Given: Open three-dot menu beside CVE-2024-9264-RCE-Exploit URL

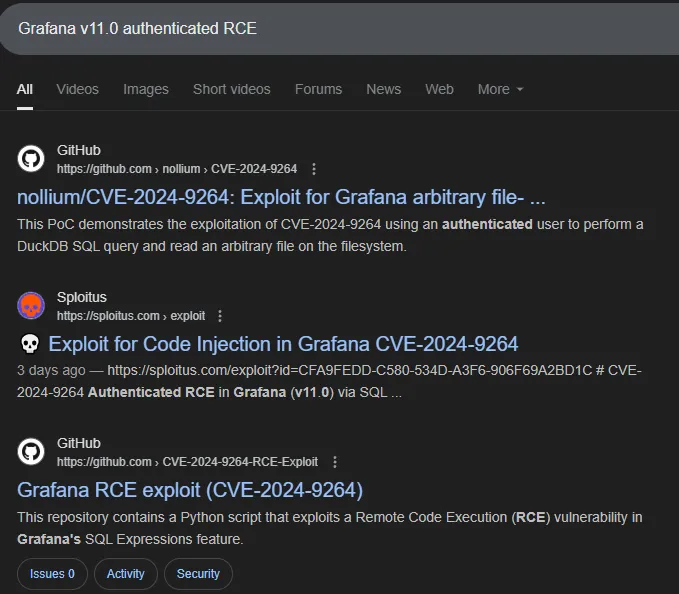Looking at the screenshot, I should click(335, 462).
